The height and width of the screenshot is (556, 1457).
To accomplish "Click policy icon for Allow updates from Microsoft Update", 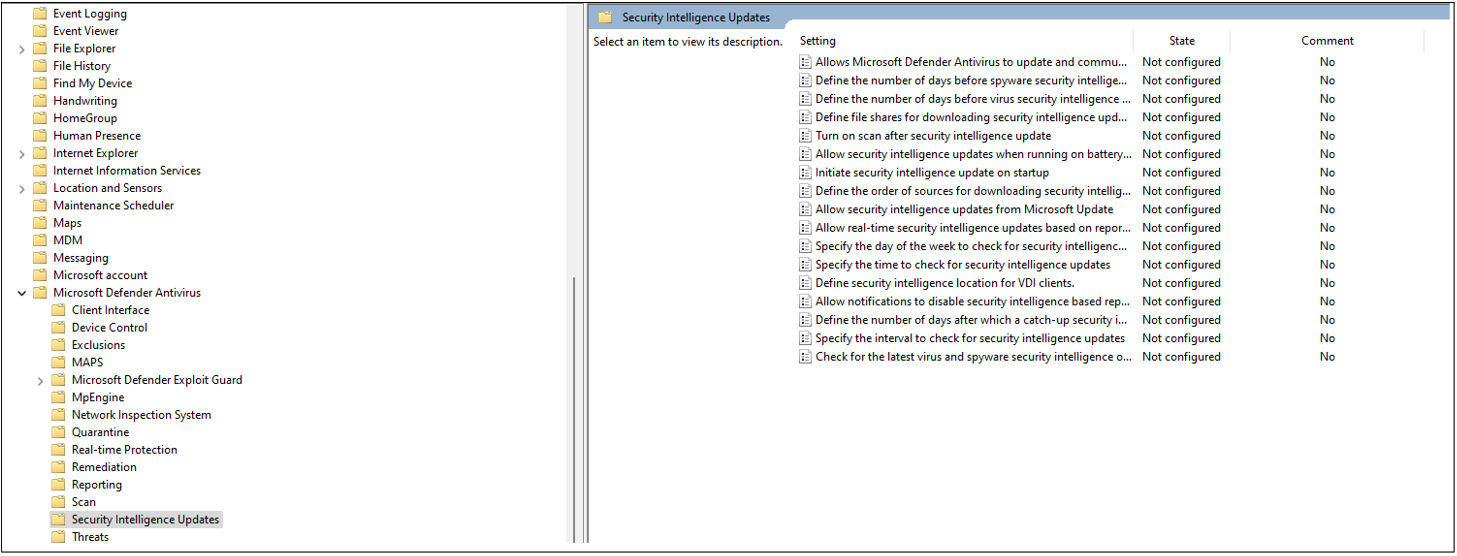I will click(x=806, y=210).
